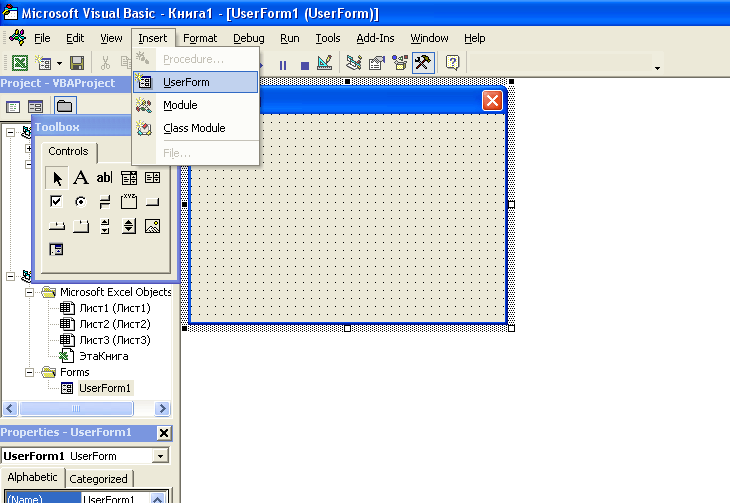Screen dimensions: 730x503
Task: Select the TextBox tool (abl)
Action: (x=105, y=178)
